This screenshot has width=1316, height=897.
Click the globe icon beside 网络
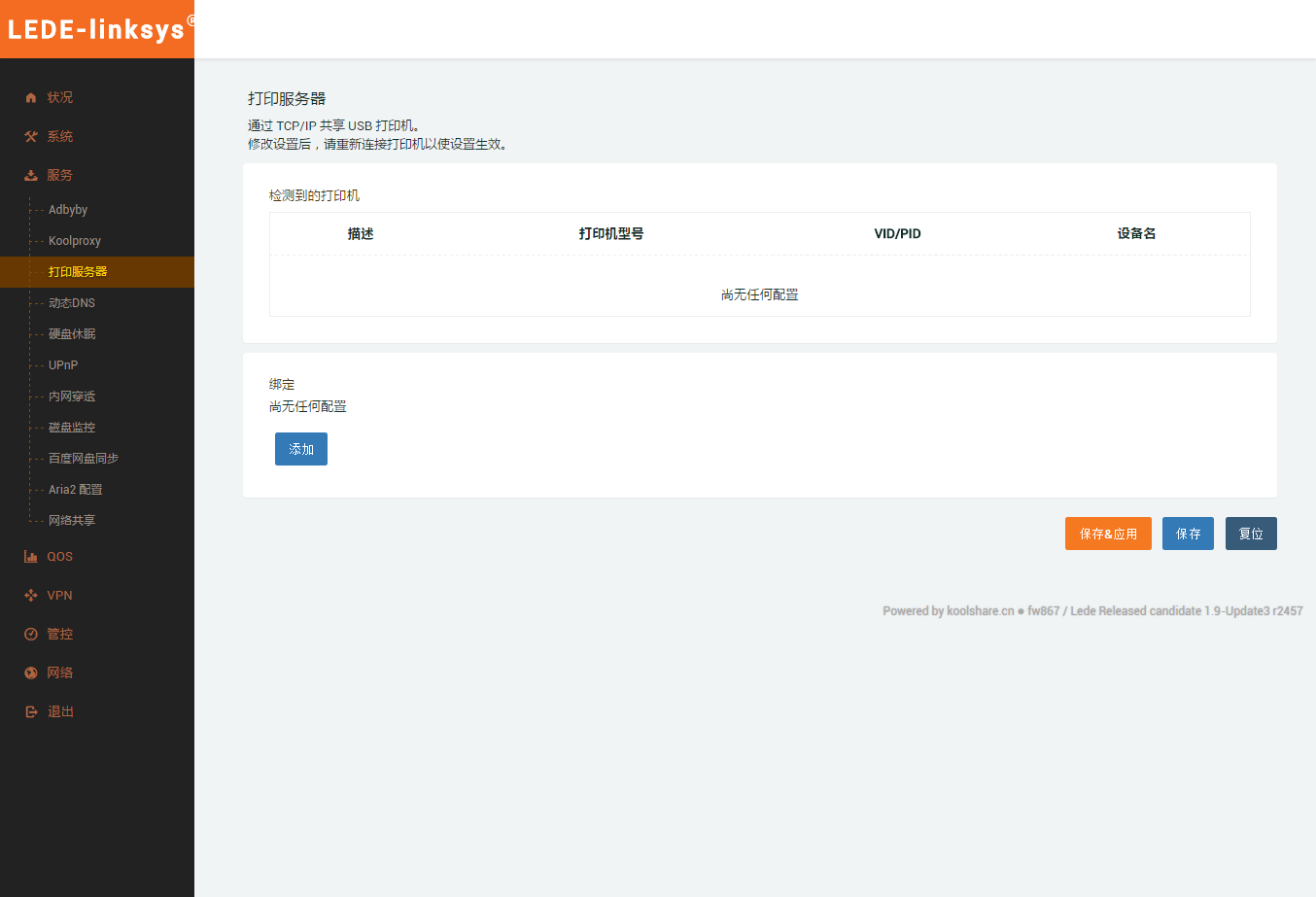pyautogui.click(x=31, y=673)
